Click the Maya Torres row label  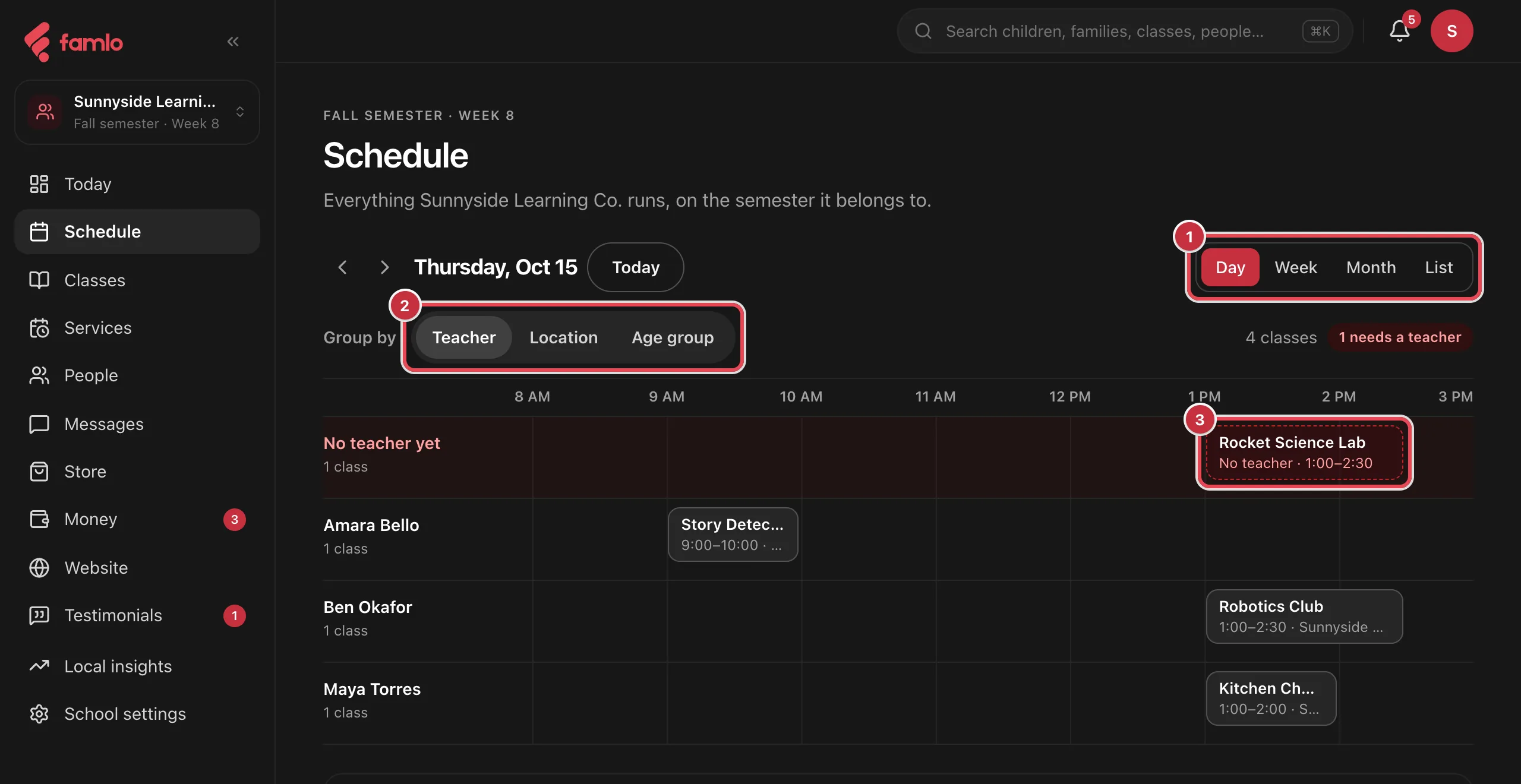pyautogui.click(x=372, y=689)
